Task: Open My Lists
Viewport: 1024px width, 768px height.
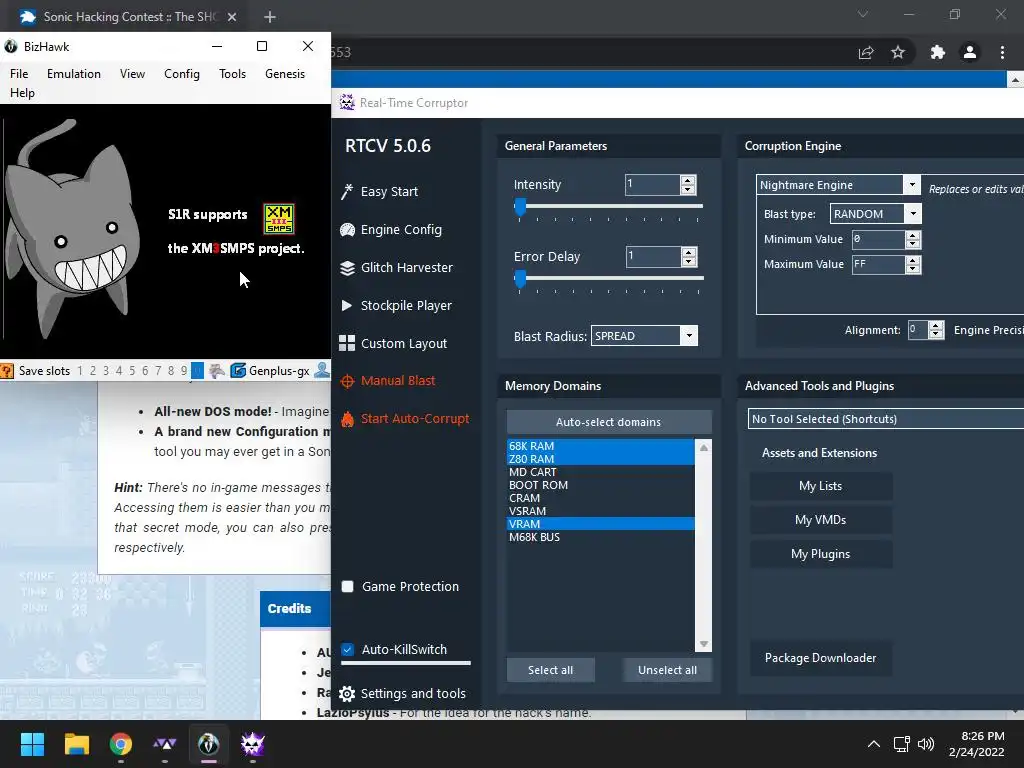Action: coord(820,486)
